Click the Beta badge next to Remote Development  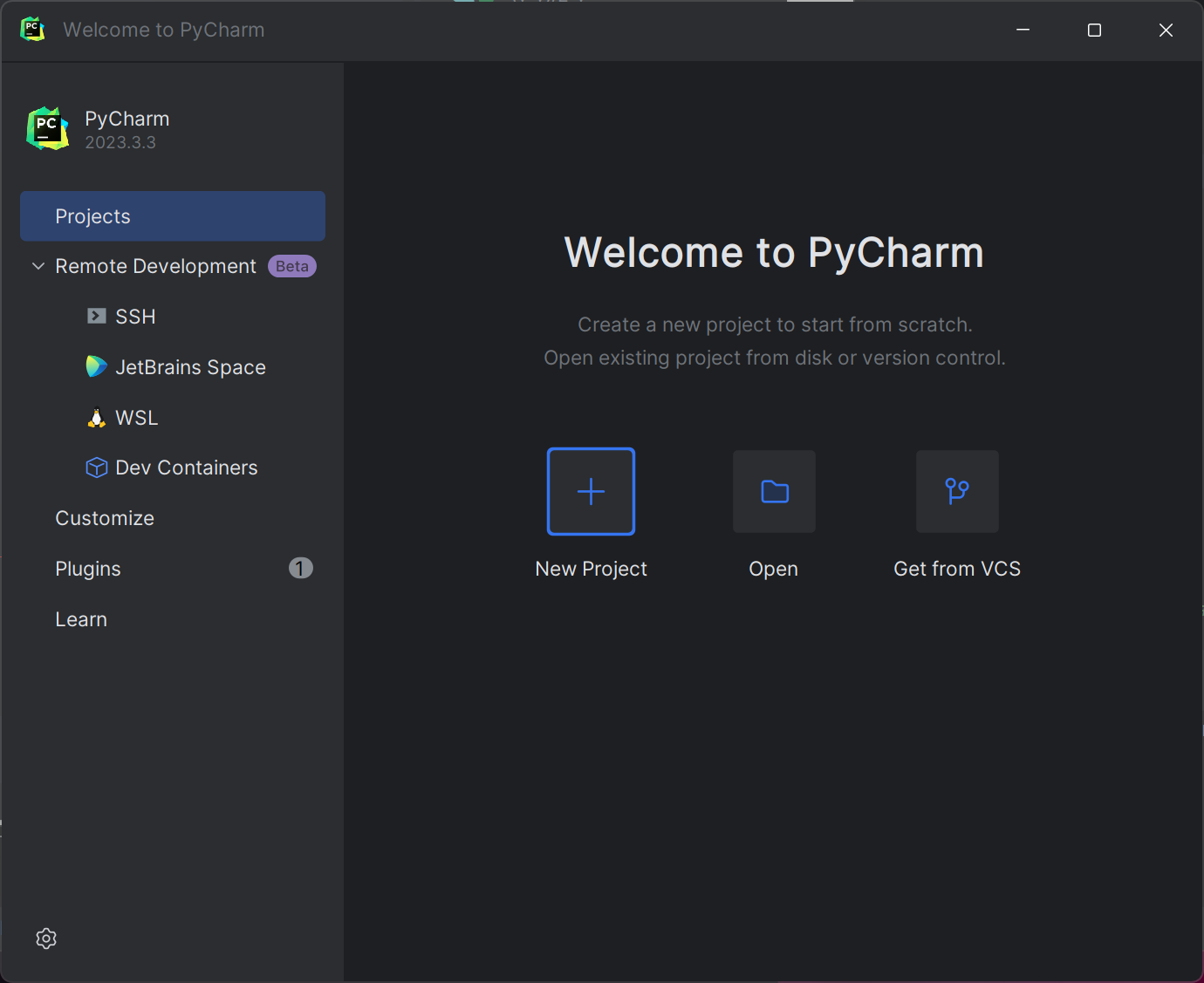(x=291, y=266)
